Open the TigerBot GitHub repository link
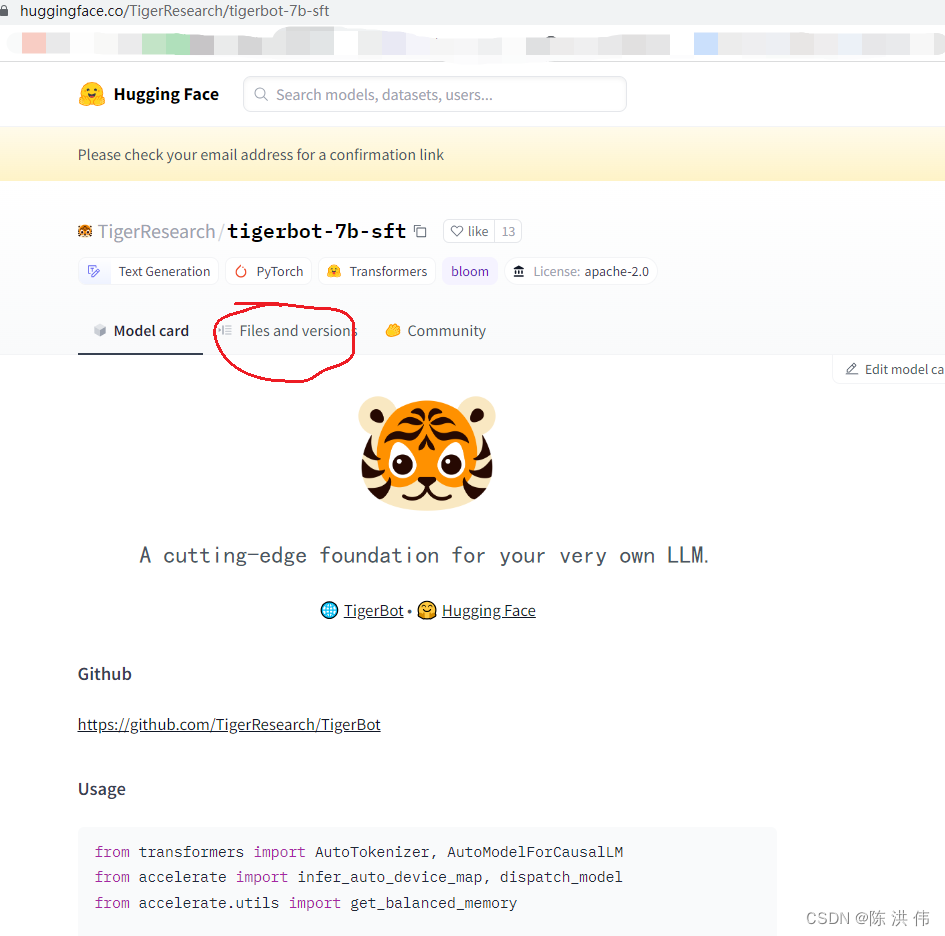 tap(229, 724)
